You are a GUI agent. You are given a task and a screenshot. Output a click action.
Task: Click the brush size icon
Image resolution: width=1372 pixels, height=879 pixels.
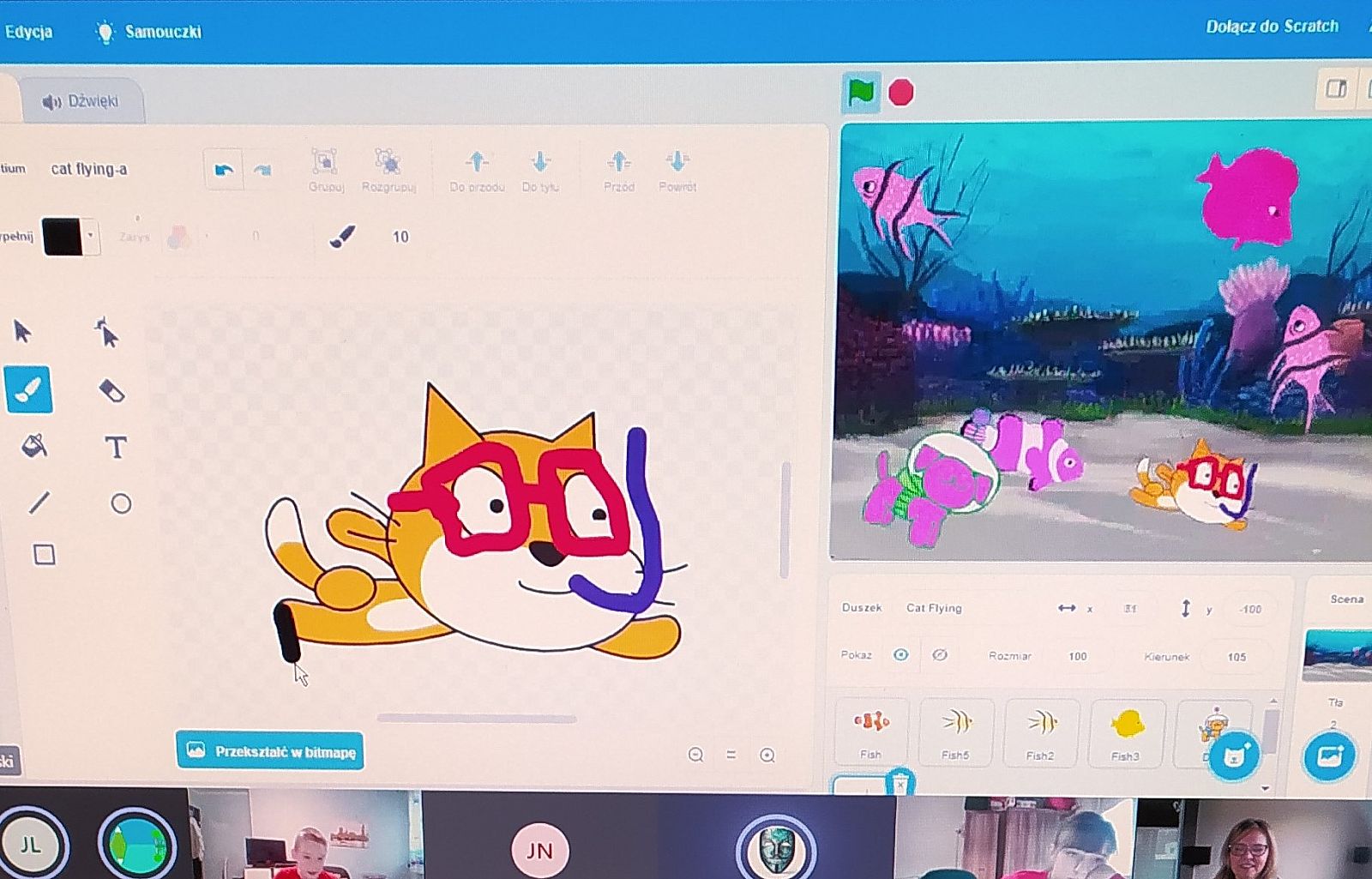pyautogui.click(x=342, y=236)
